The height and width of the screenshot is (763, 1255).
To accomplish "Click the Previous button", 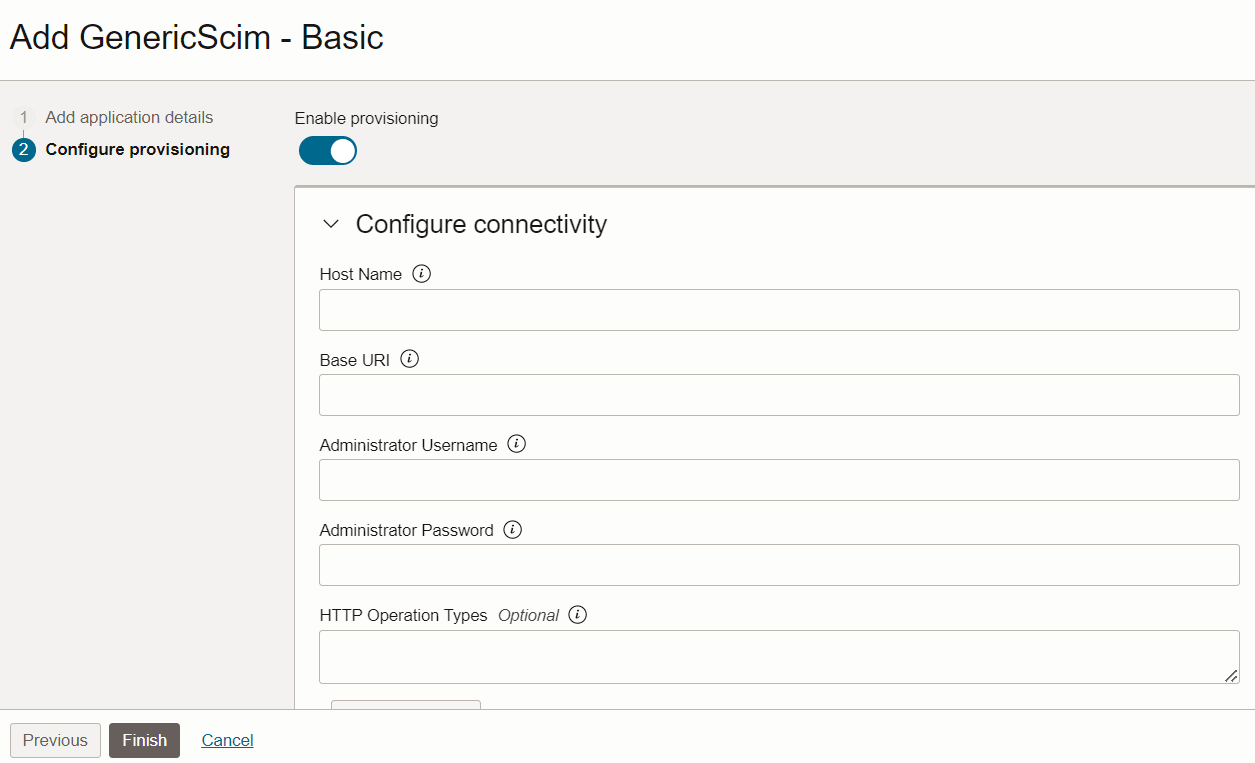I will [x=55, y=740].
